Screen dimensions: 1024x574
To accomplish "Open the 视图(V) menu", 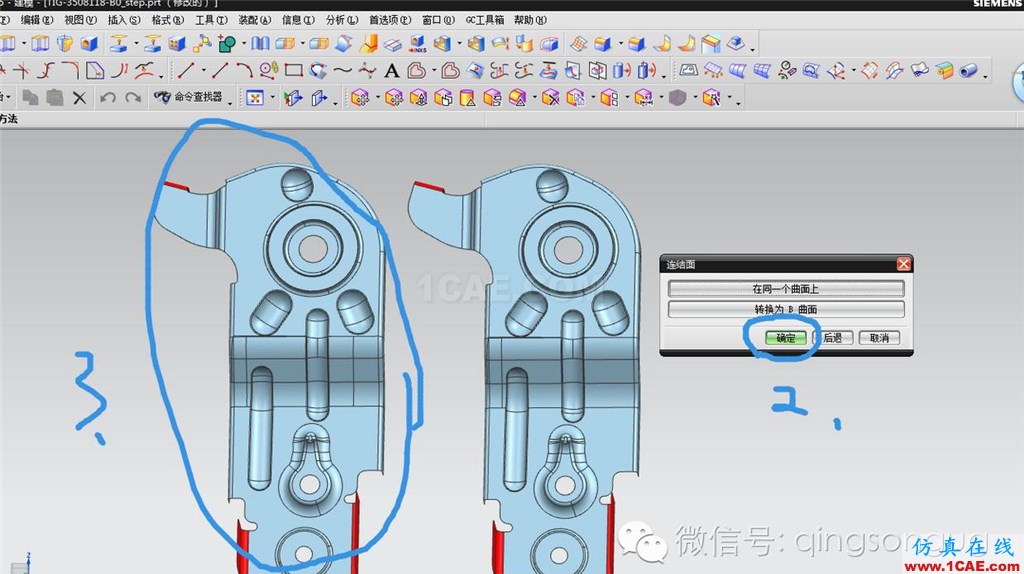I will point(80,20).
